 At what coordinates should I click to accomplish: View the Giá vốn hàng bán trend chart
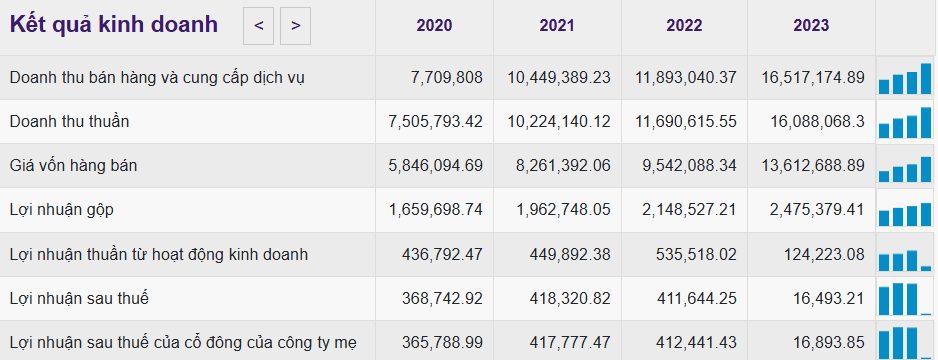pyautogui.click(x=905, y=166)
